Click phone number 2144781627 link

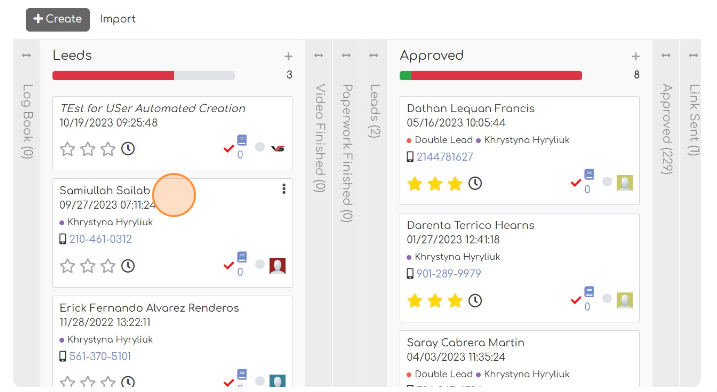pyautogui.click(x=444, y=157)
